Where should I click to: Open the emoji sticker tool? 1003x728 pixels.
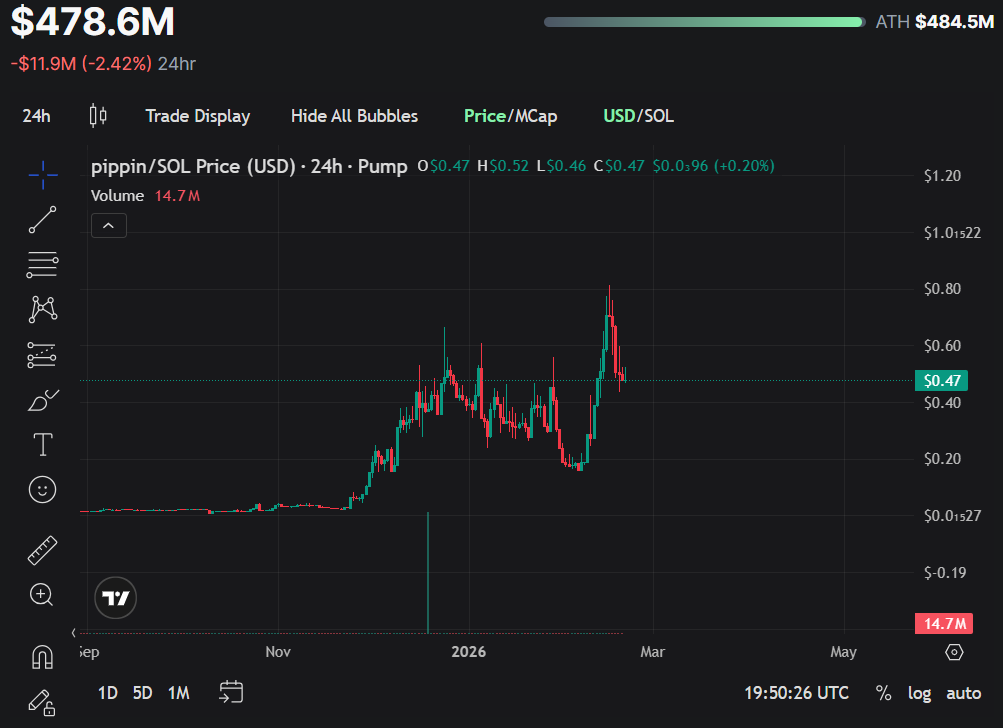[41, 489]
